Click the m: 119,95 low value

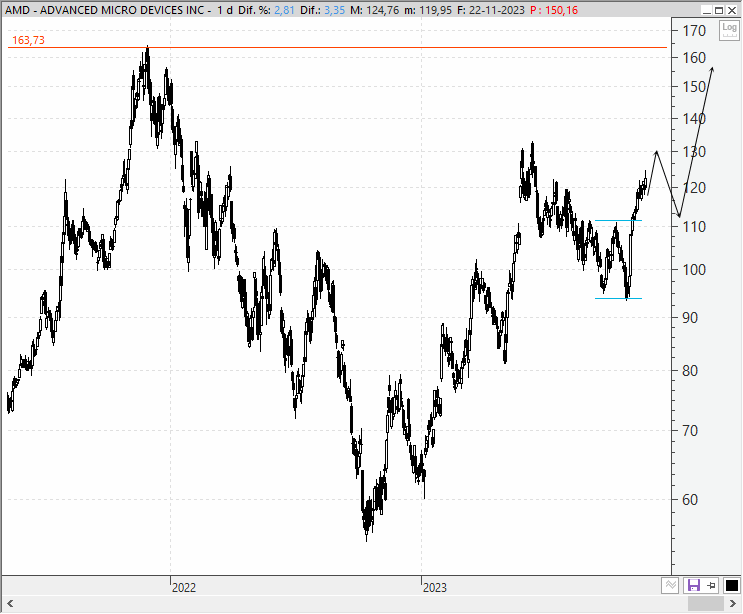pyautogui.click(x=428, y=10)
